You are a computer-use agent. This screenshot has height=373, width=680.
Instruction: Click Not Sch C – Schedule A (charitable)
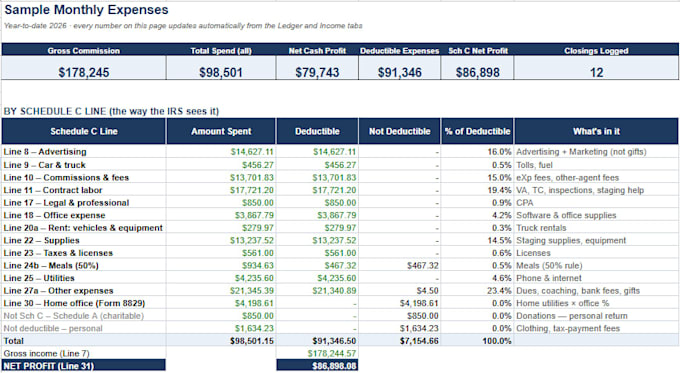coord(74,316)
